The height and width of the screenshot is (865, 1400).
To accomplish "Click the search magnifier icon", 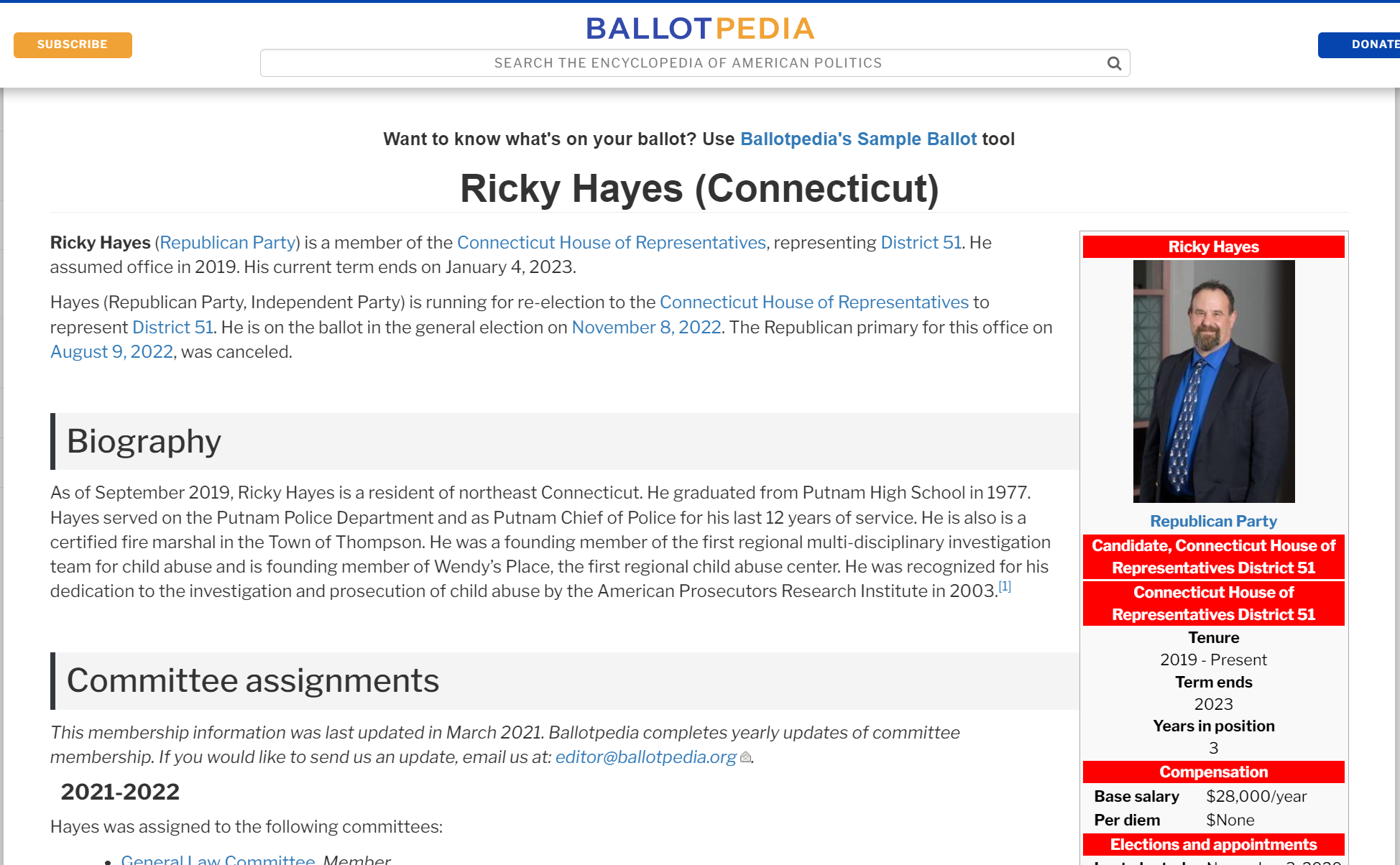I will 1114,63.
